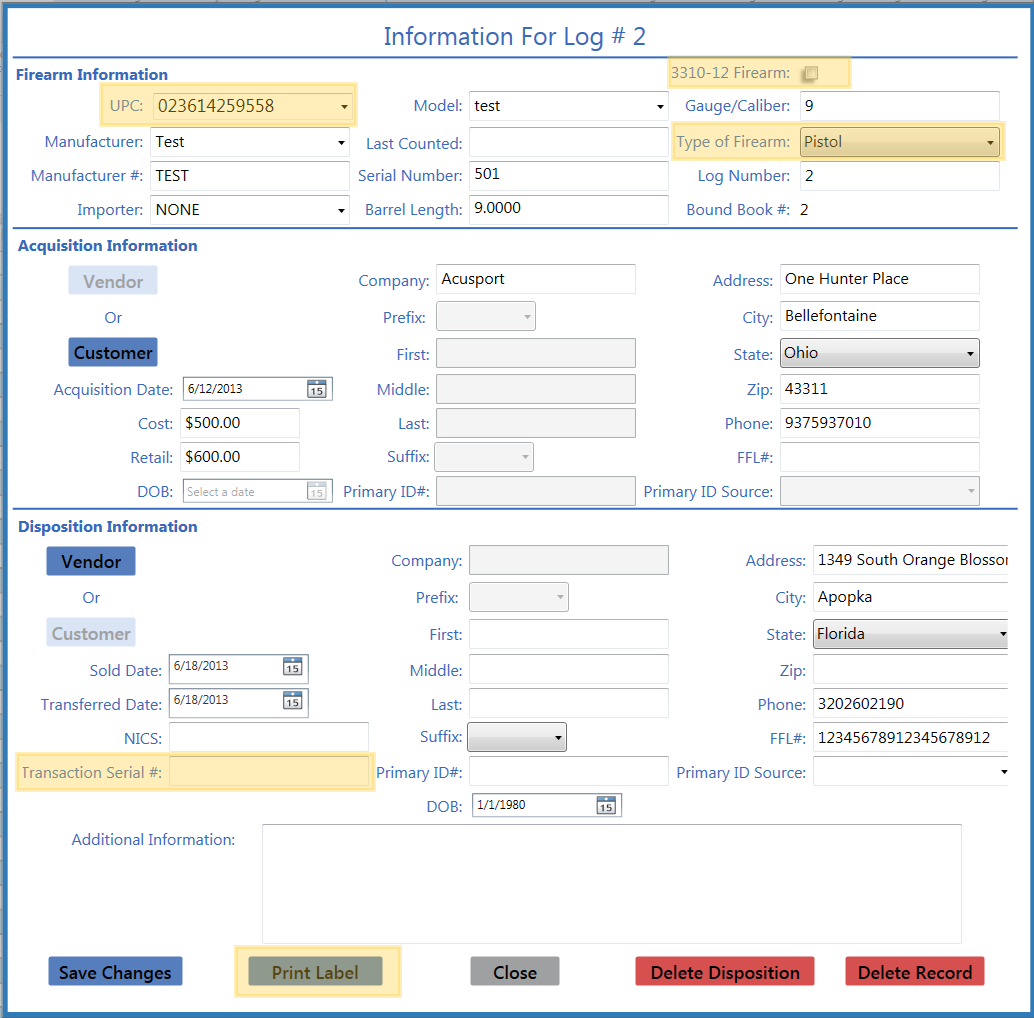This screenshot has height=1018, width=1034.
Task: Click the Delete Record button
Action: [x=915, y=972]
